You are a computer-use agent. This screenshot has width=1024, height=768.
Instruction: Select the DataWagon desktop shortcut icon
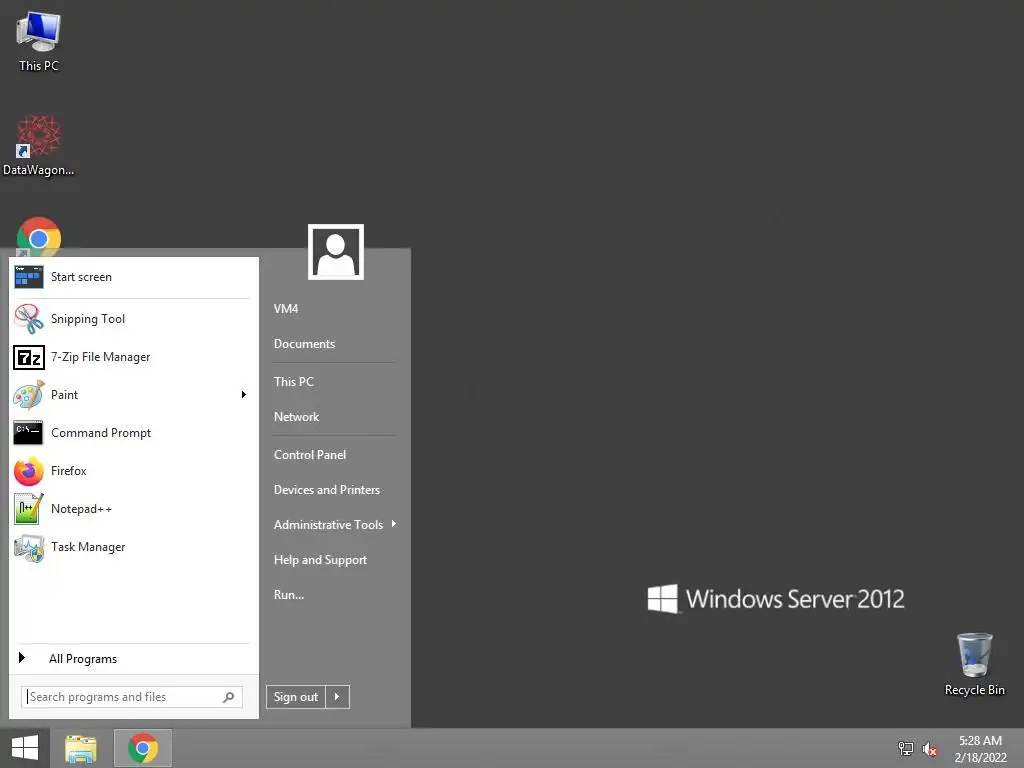[x=39, y=136]
